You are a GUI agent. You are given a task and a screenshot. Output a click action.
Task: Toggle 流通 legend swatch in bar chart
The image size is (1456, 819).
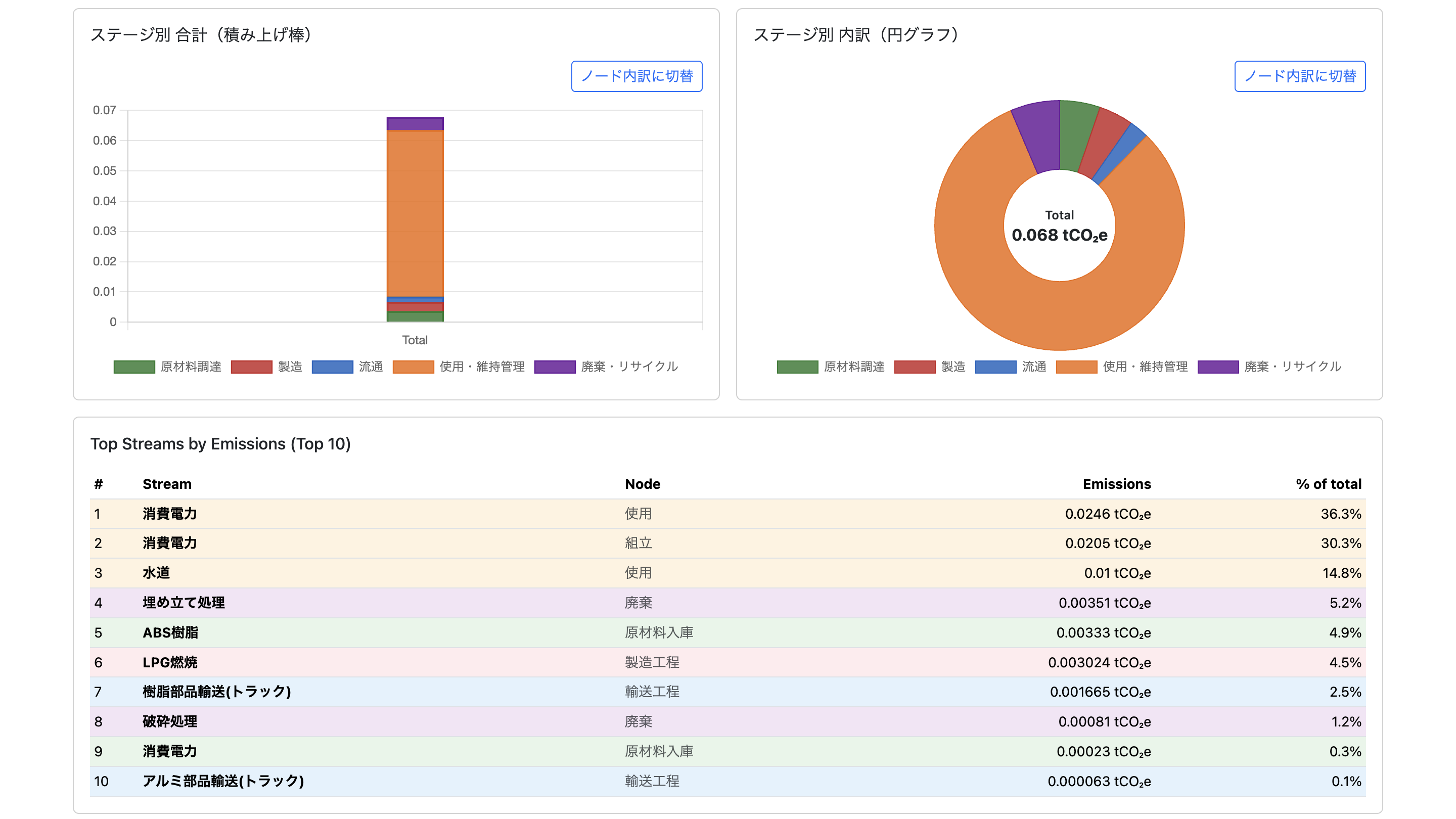pos(332,367)
